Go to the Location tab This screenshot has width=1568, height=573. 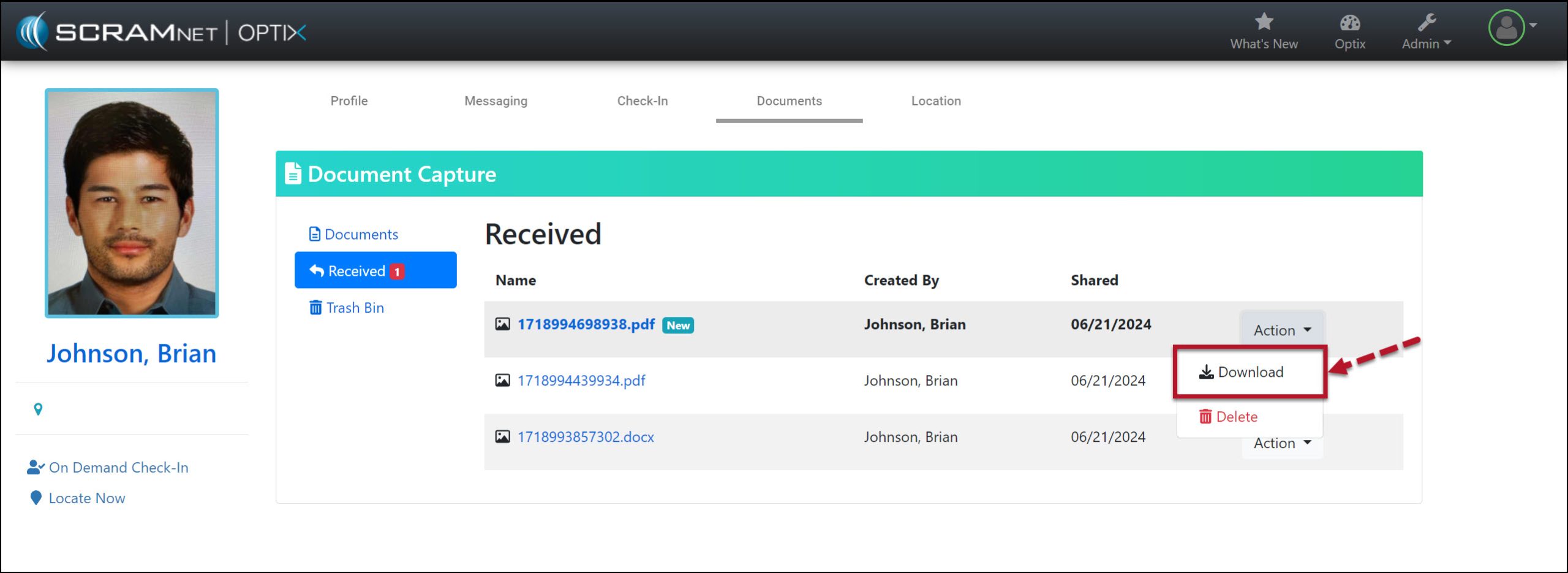[x=935, y=101]
